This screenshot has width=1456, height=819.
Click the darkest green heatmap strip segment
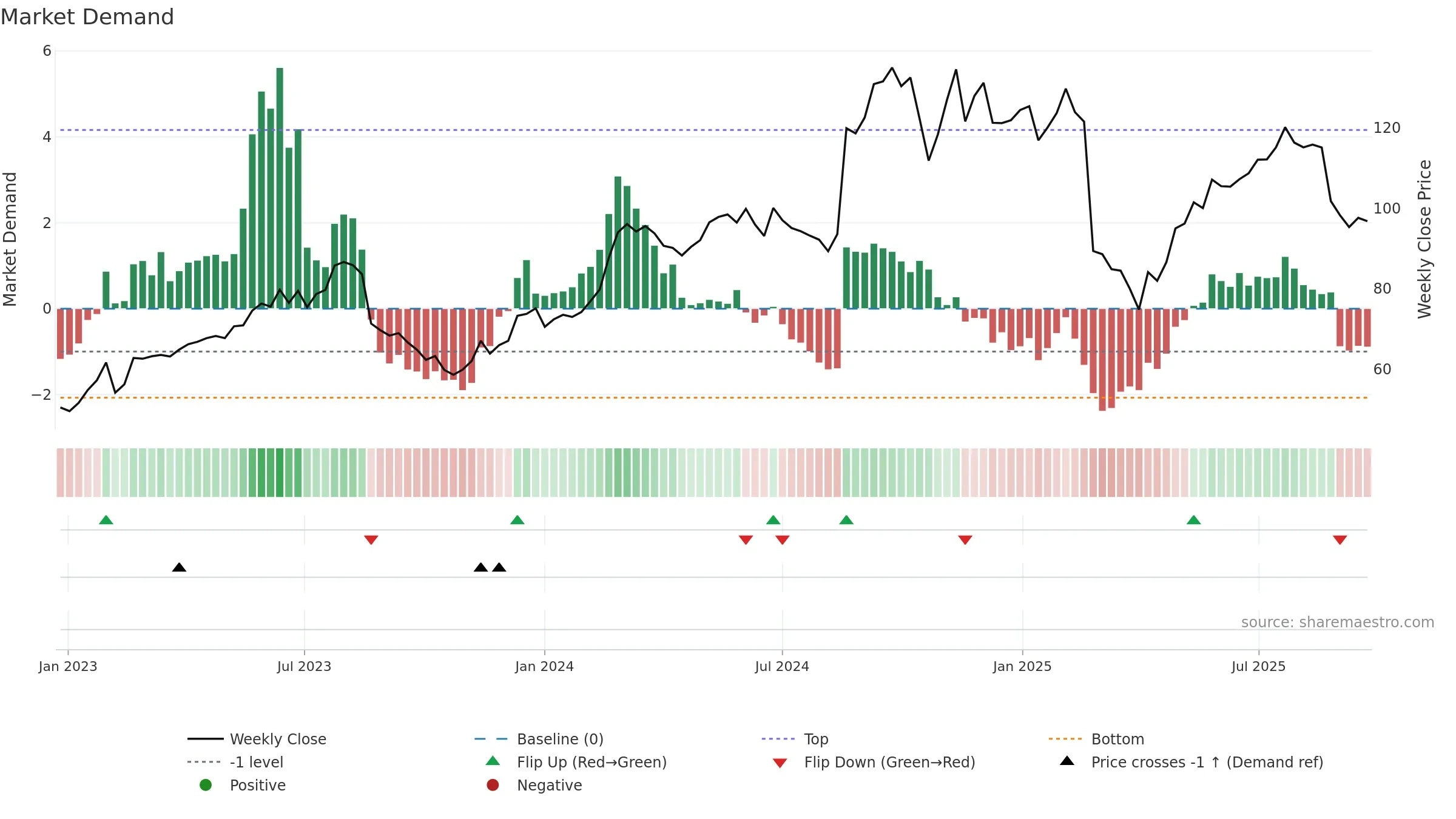(280, 473)
